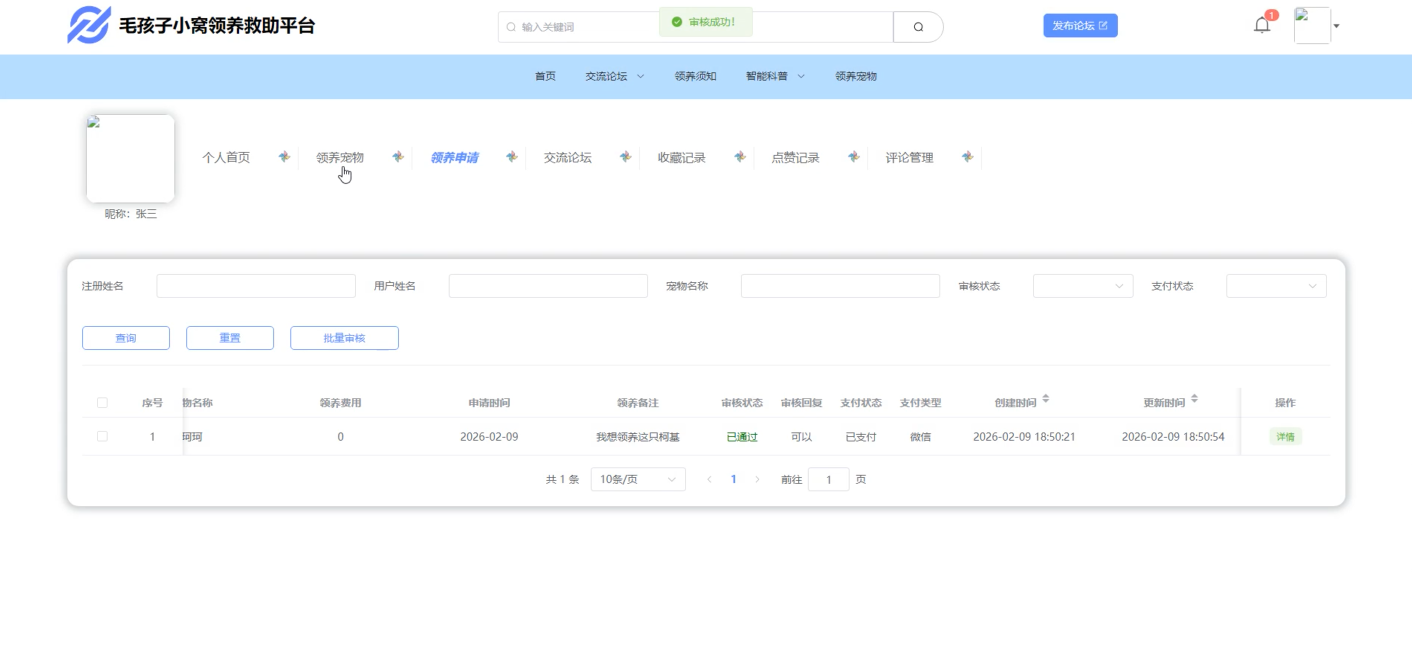Click the 宠物名称 input field

tap(840, 286)
